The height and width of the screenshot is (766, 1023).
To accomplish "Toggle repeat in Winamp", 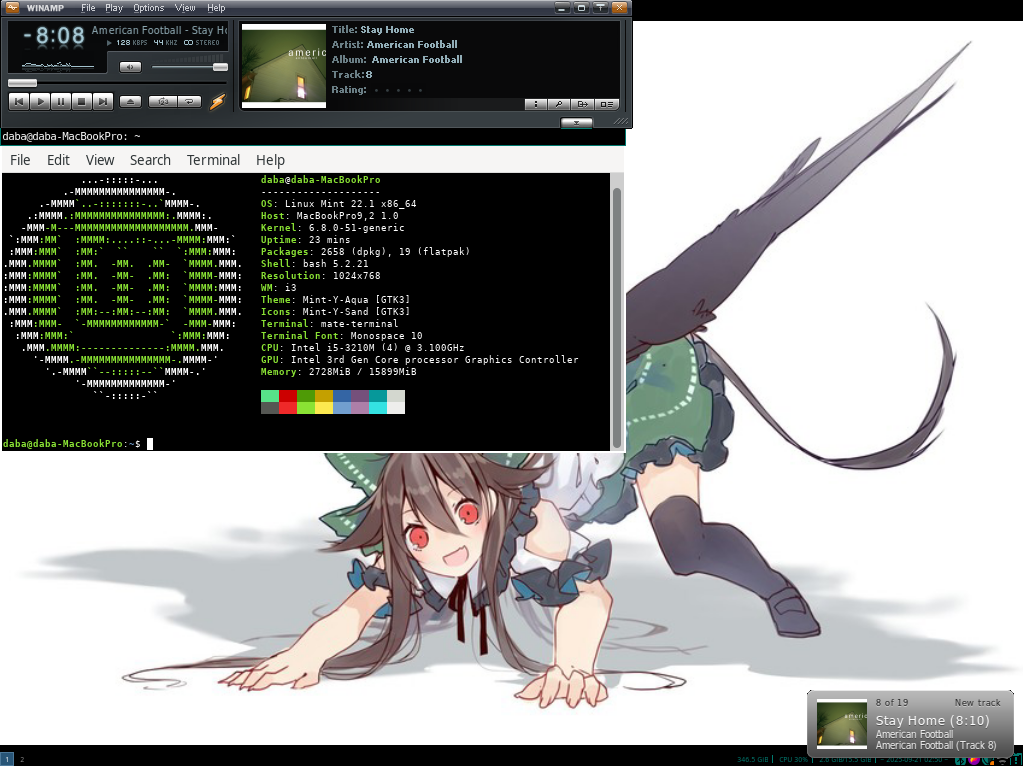I will click(x=189, y=101).
